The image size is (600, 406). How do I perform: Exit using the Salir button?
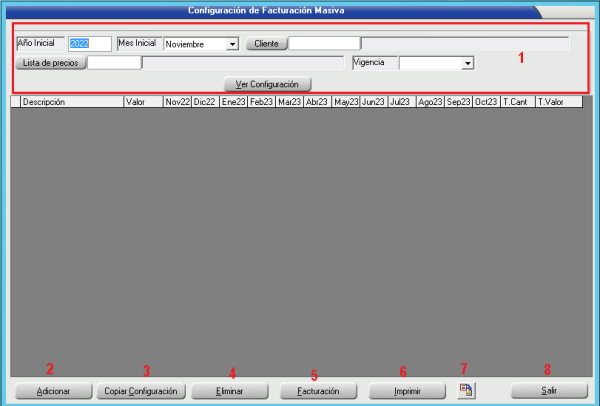[548, 390]
